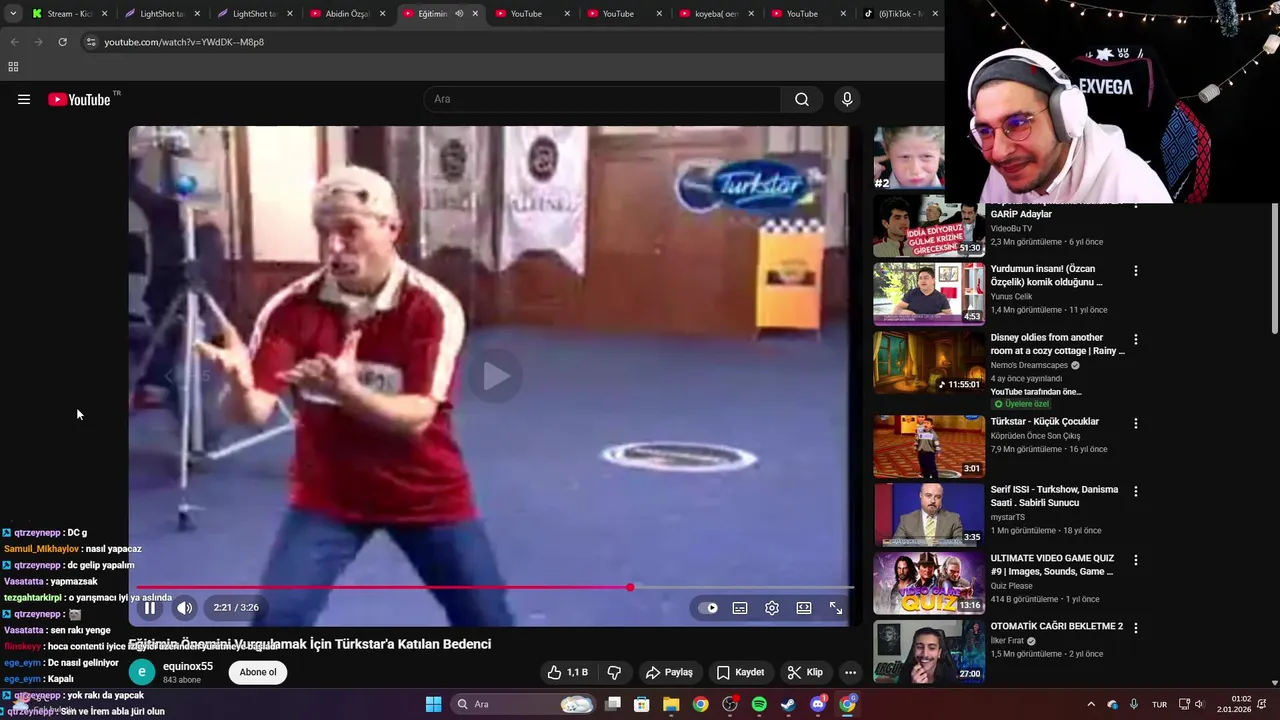Screen dimensions: 1280x720
Task: Open the Paylaş share dialog
Action: [x=669, y=673]
